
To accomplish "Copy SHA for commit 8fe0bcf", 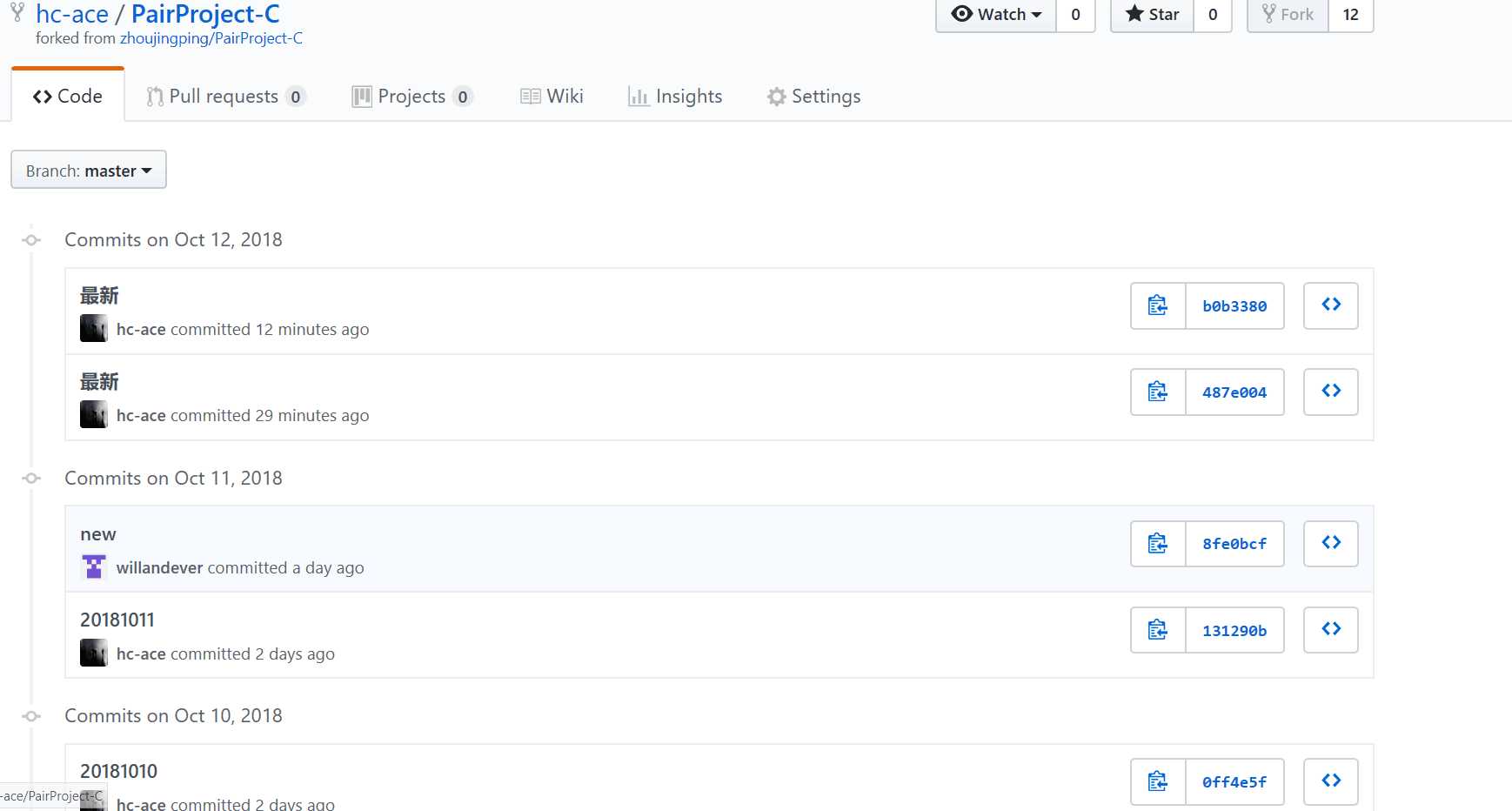I will point(1158,544).
